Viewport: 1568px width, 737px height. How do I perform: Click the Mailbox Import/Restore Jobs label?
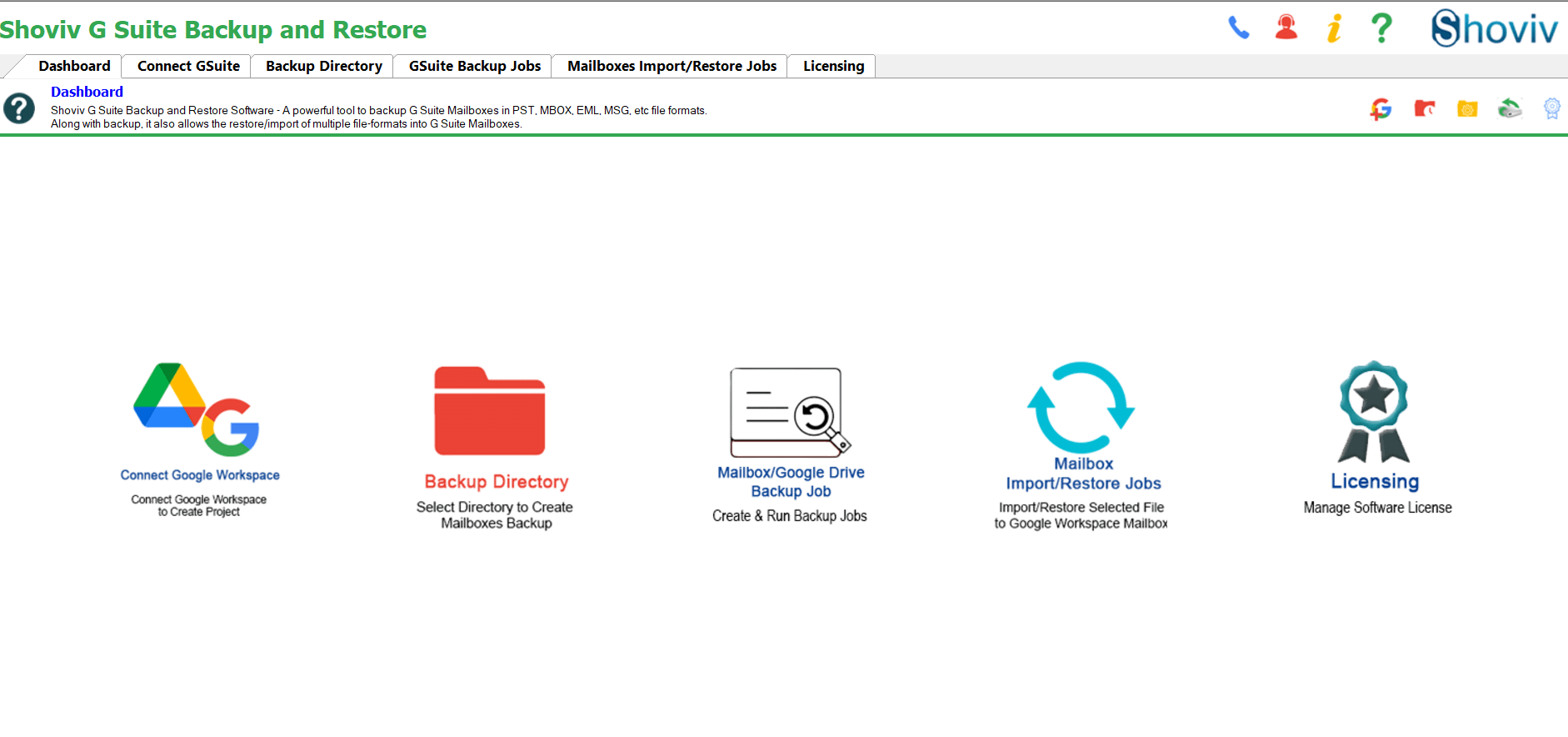1083,474
